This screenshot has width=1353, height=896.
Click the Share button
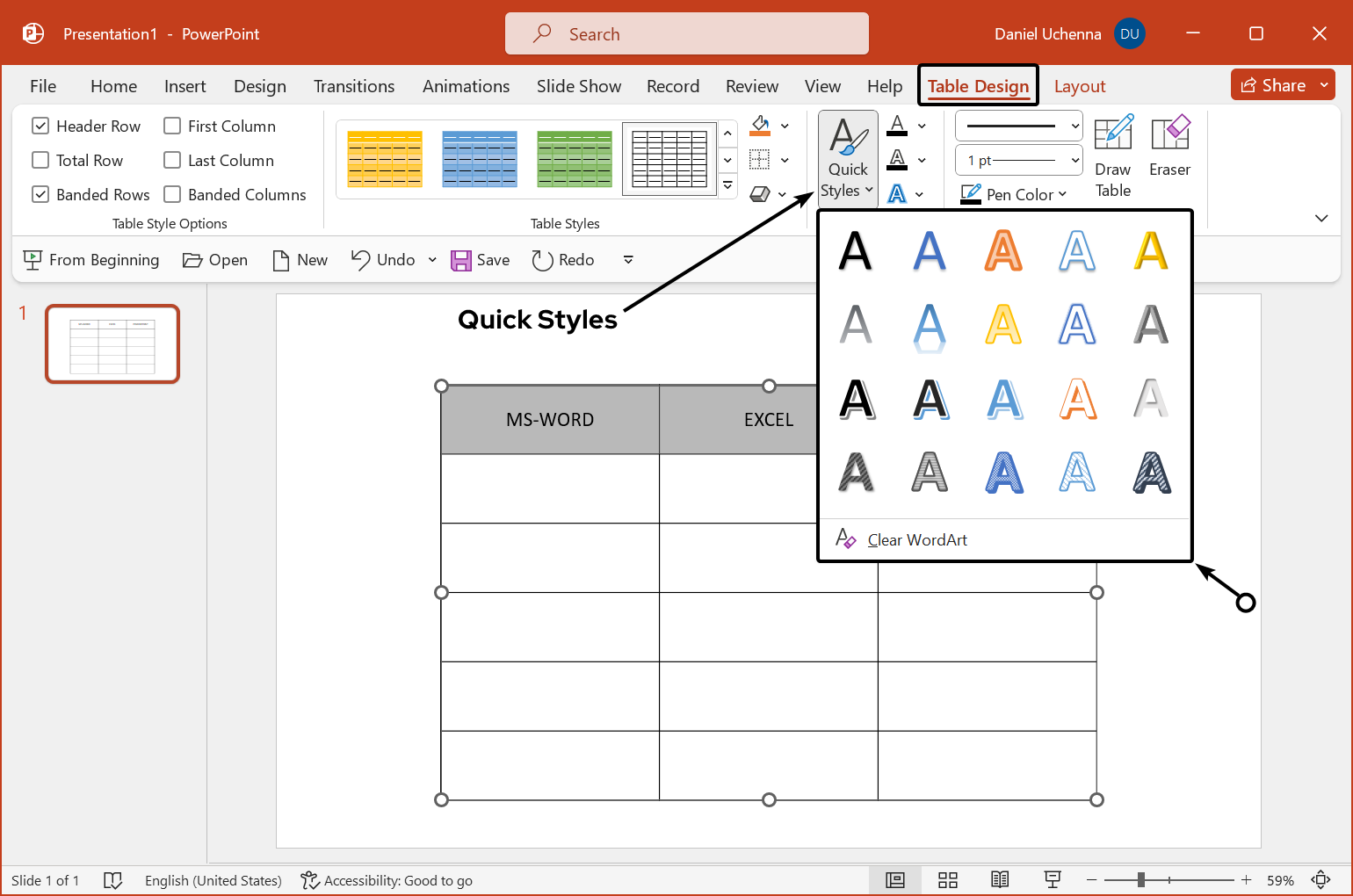[x=1273, y=85]
